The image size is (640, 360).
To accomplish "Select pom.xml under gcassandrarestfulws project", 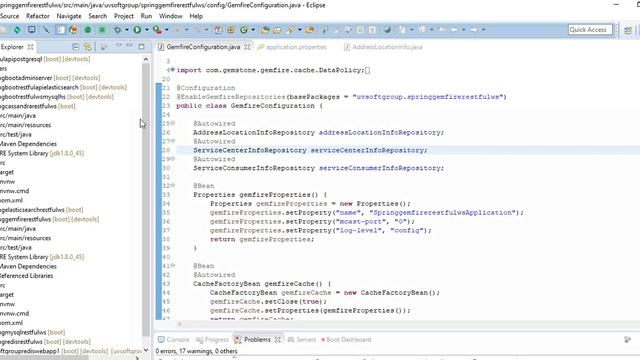I will [x=11, y=200].
